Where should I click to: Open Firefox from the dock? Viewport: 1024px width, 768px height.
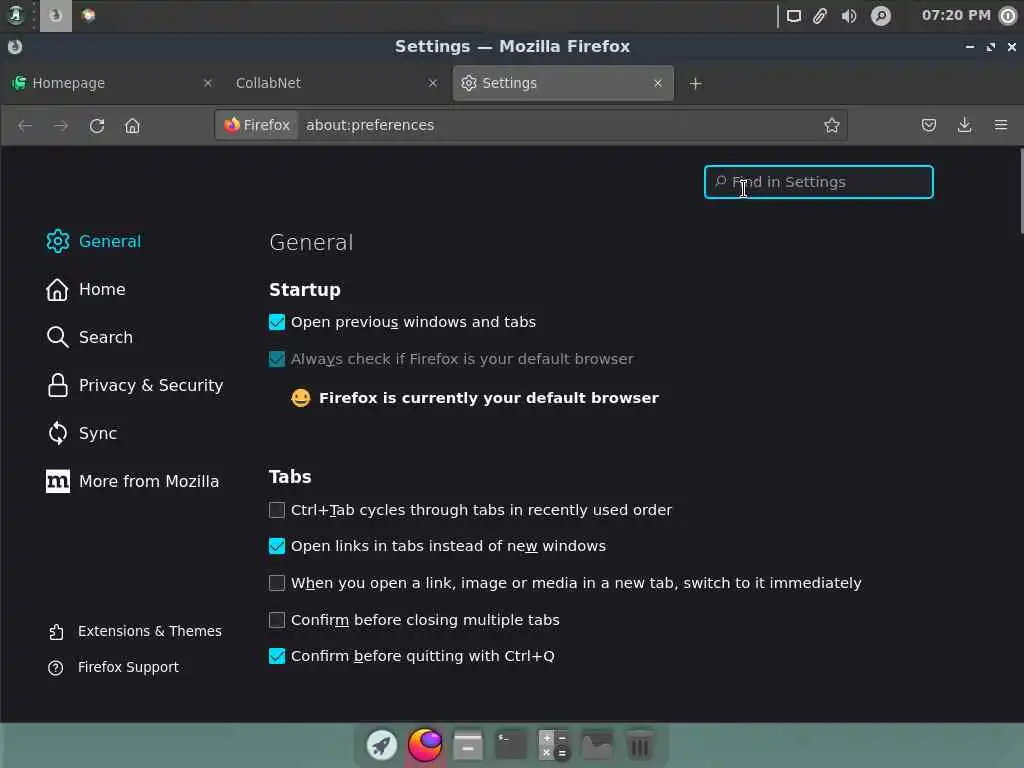(424, 745)
